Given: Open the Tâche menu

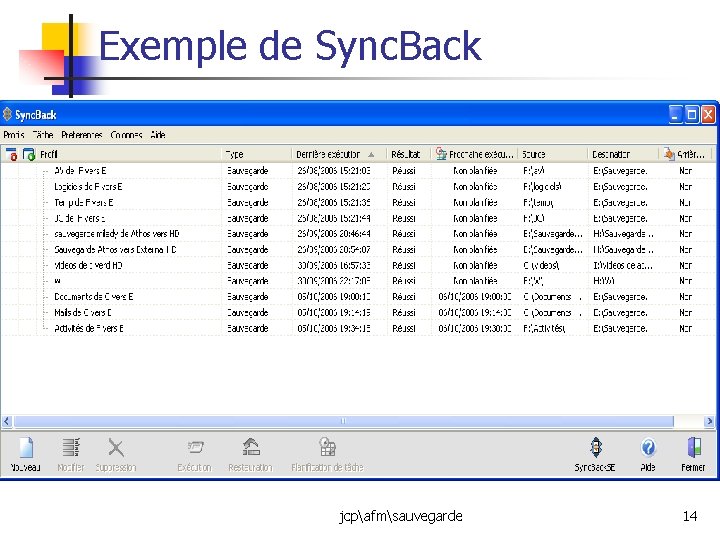Looking at the screenshot, I should click(x=43, y=135).
